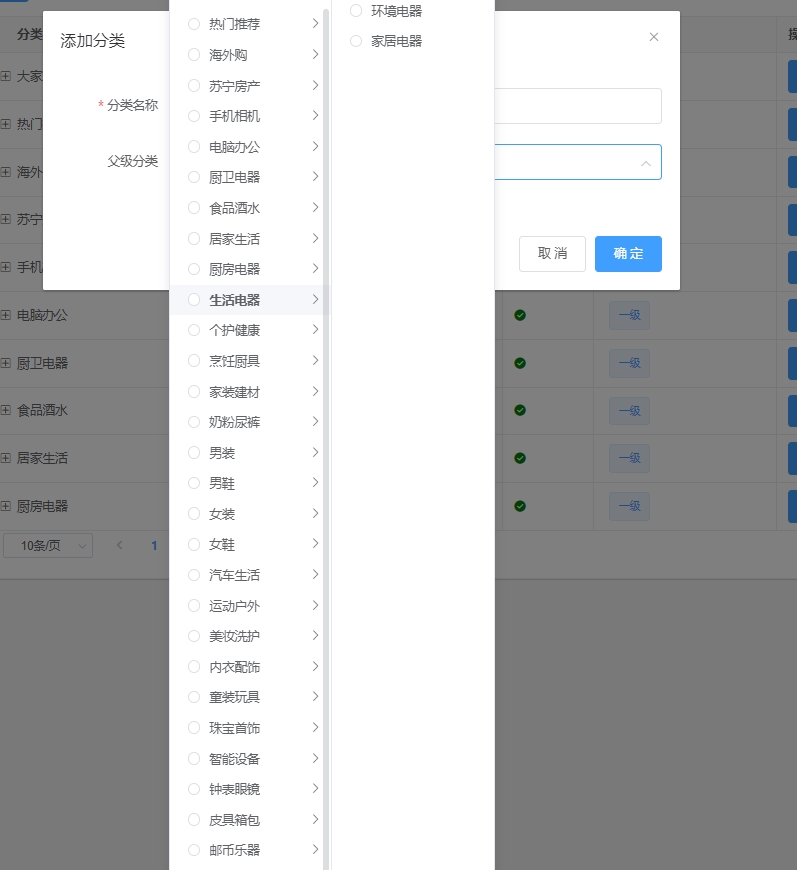Select the 生活电器 radio button
Viewport: 797px width, 870px height.
pyautogui.click(x=194, y=300)
